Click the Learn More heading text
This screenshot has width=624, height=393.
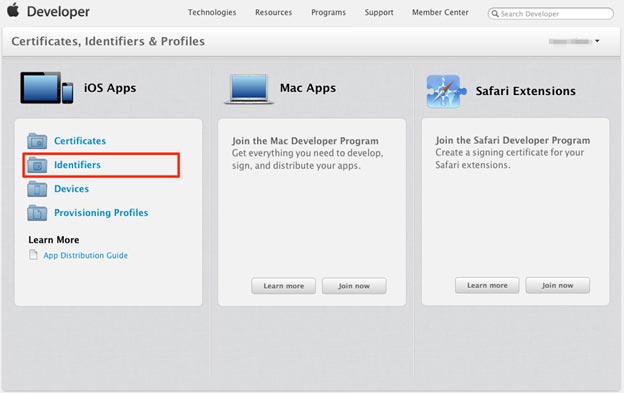[54, 240]
